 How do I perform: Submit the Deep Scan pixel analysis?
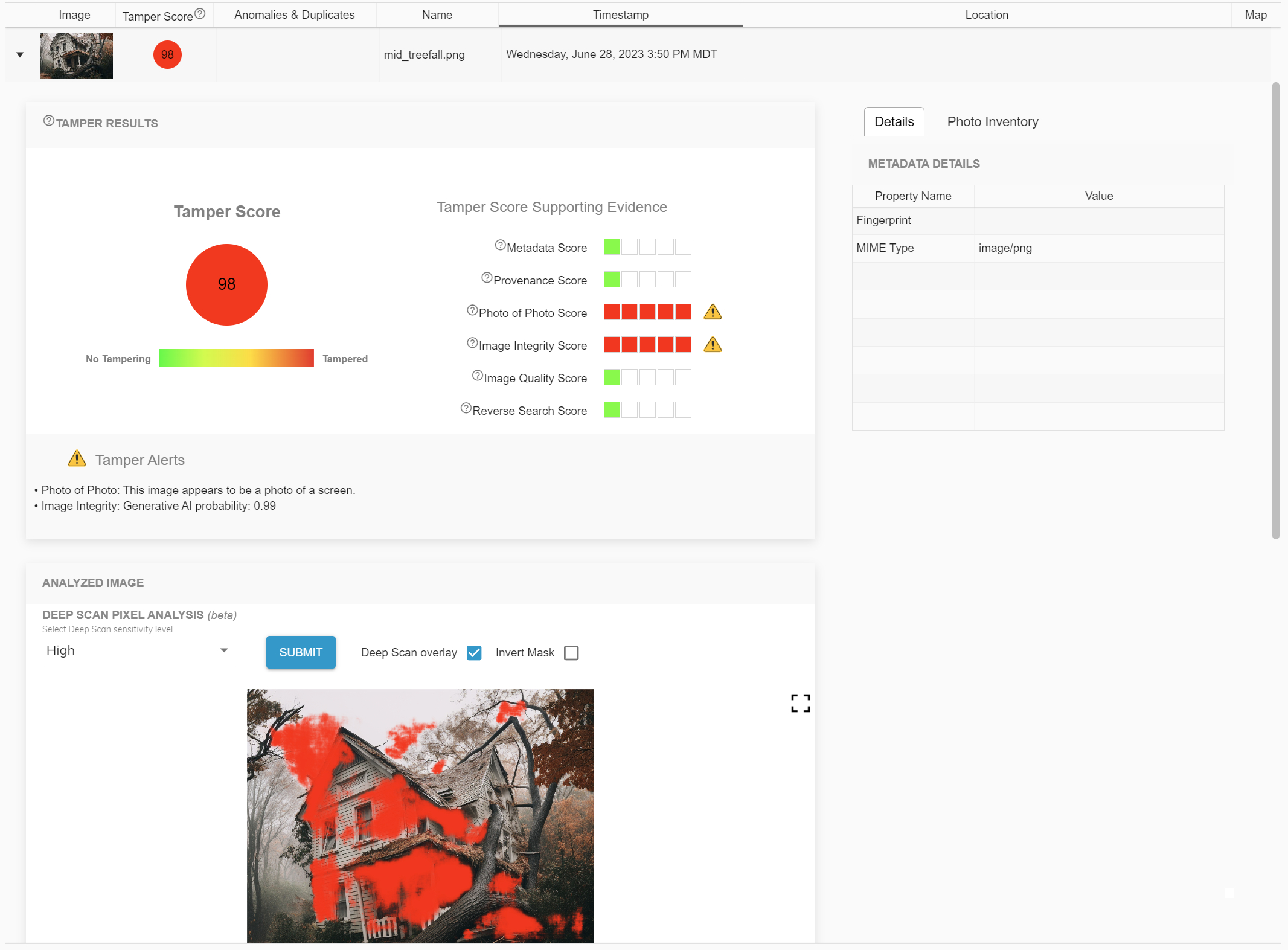coord(300,652)
